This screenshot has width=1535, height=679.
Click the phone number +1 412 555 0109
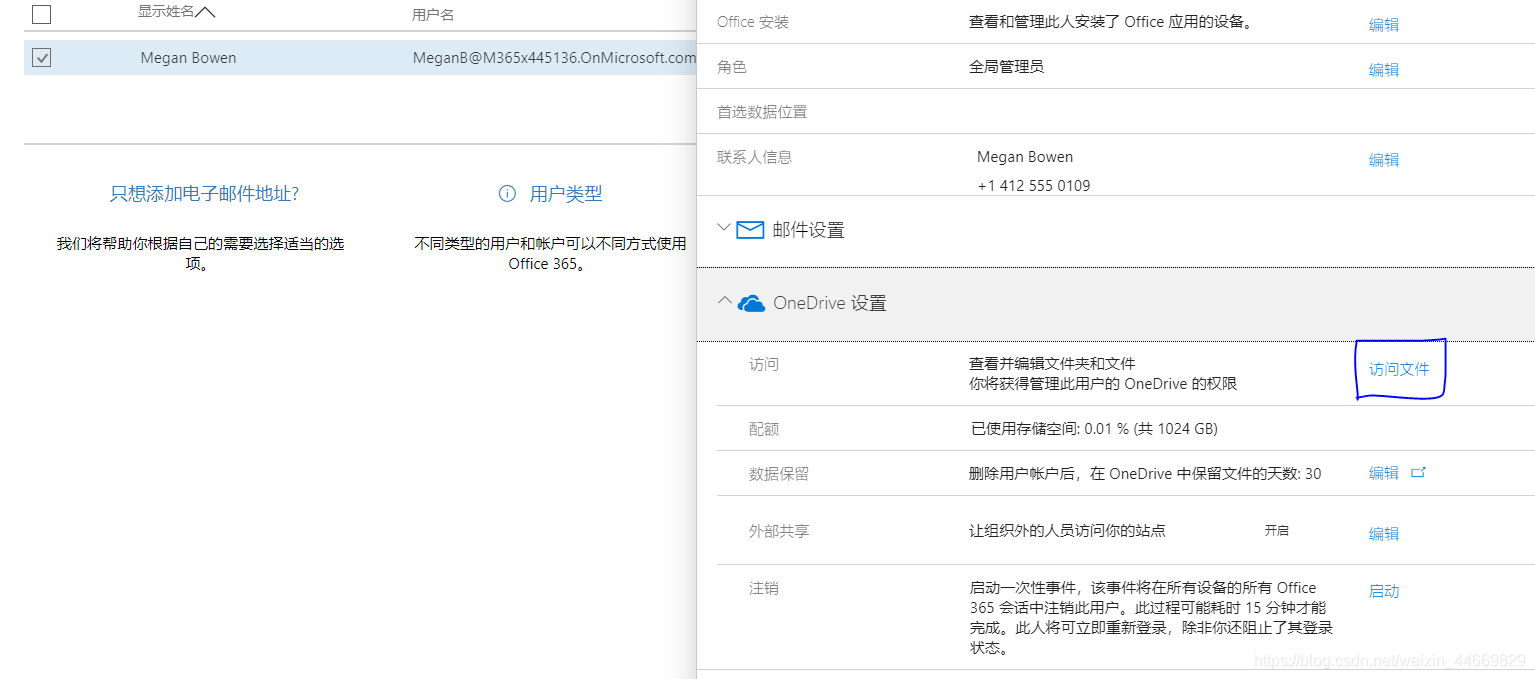pyautogui.click(x=1034, y=186)
